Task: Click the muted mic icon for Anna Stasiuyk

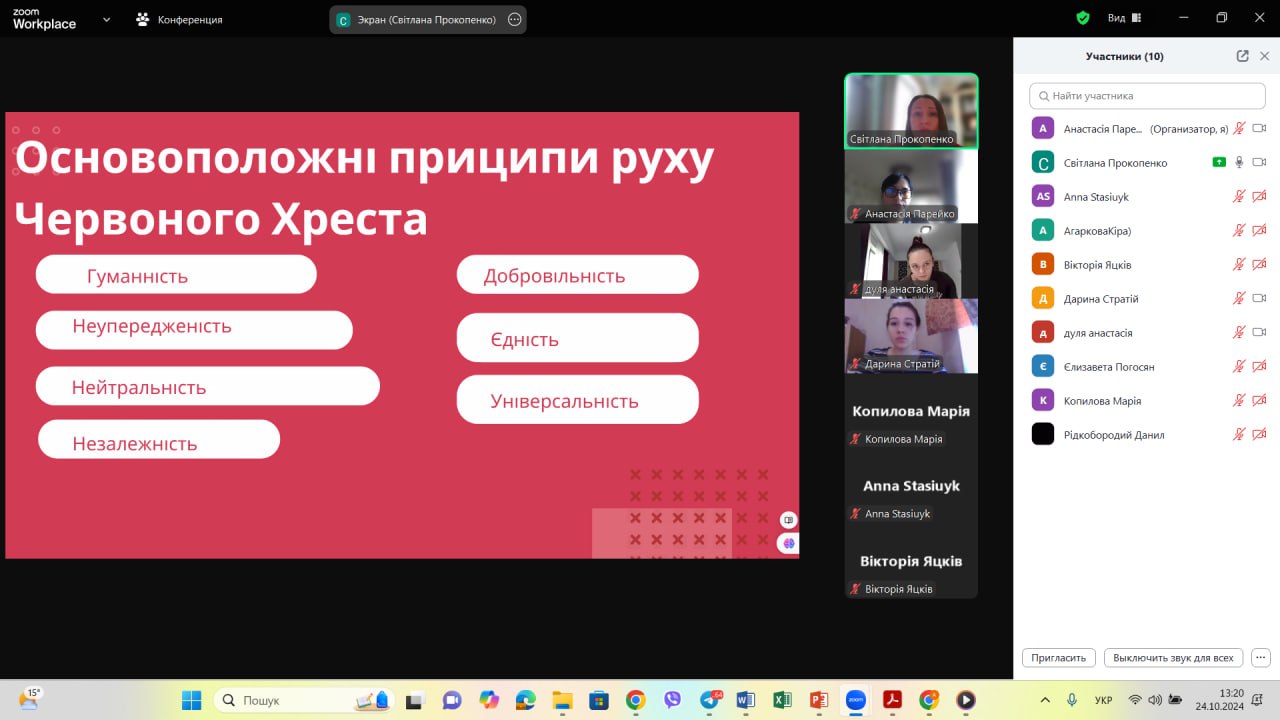Action: coord(1239,197)
